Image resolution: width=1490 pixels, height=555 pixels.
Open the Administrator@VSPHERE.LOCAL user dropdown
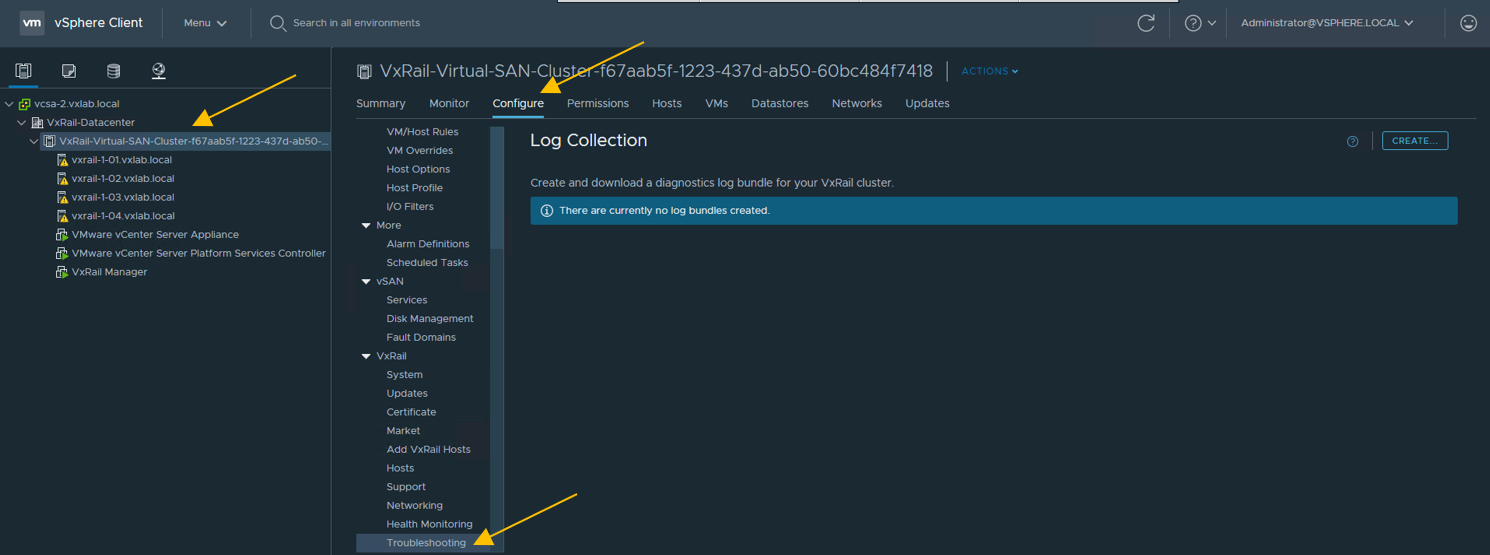tap(1326, 23)
